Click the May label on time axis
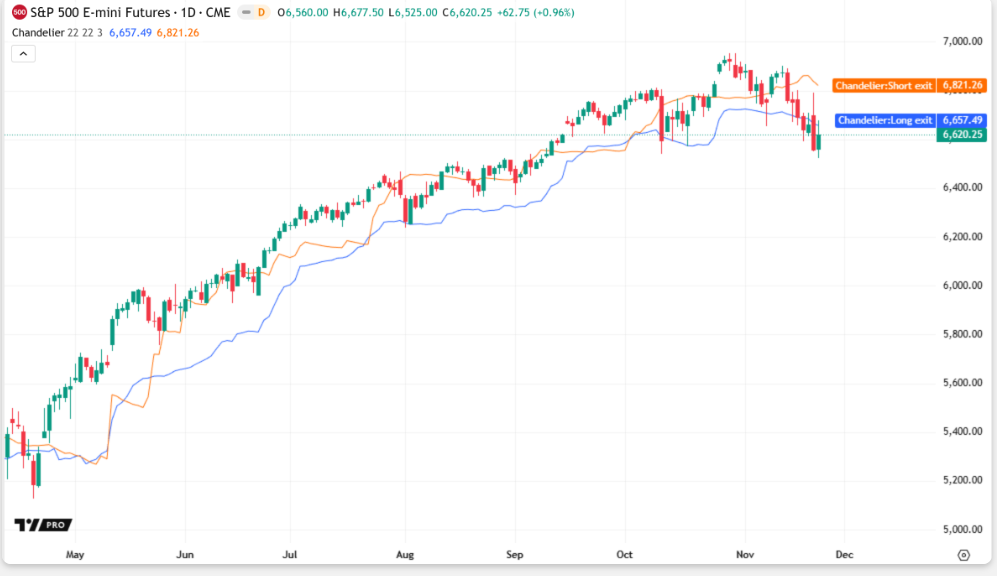 click(x=75, y=554)
